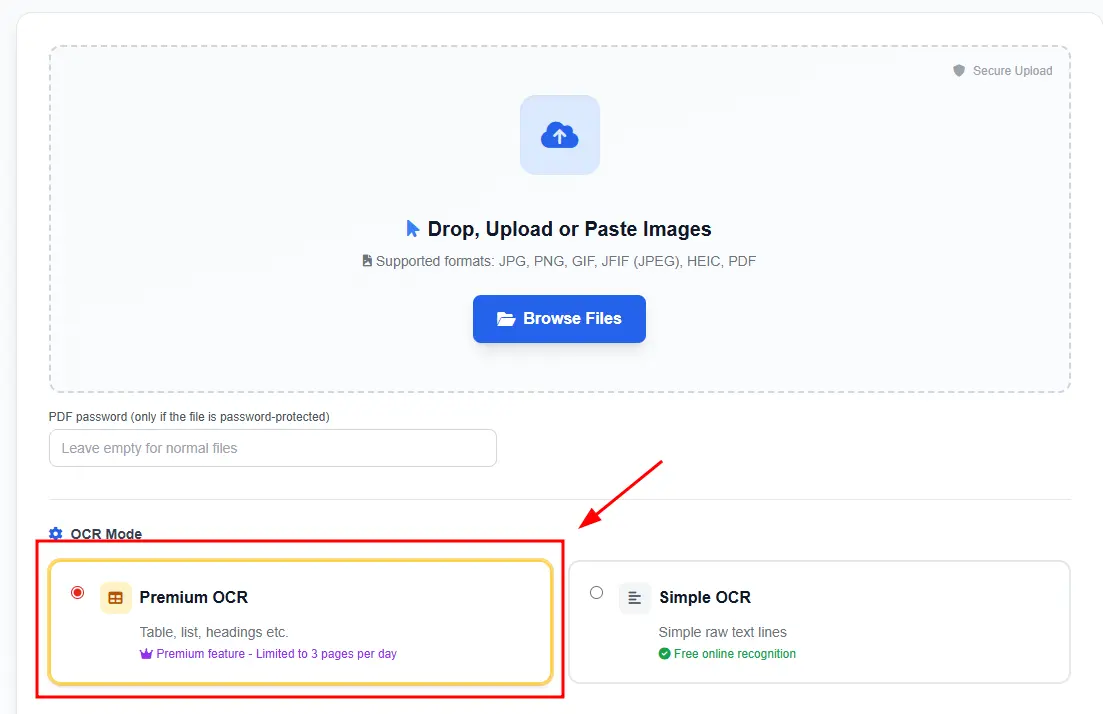The width and height of the screenshot is (1103, 714).
Task: Click the Premium OCR title text
Action: click(193, 598)
